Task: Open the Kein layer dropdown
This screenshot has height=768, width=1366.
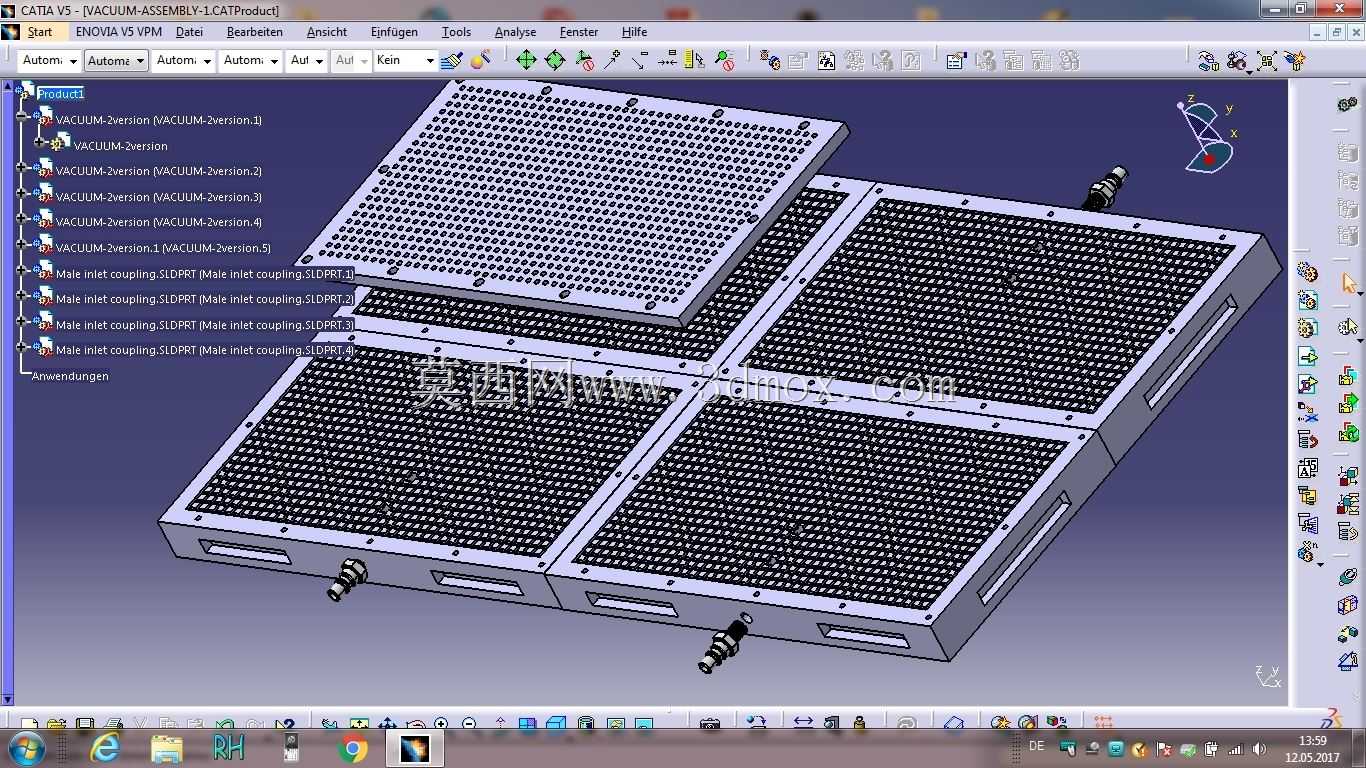Action: point(405,61)
